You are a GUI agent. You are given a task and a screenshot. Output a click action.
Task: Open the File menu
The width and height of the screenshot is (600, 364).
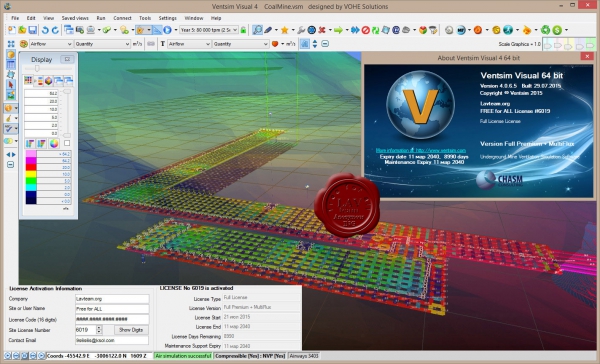coord(15,18)
